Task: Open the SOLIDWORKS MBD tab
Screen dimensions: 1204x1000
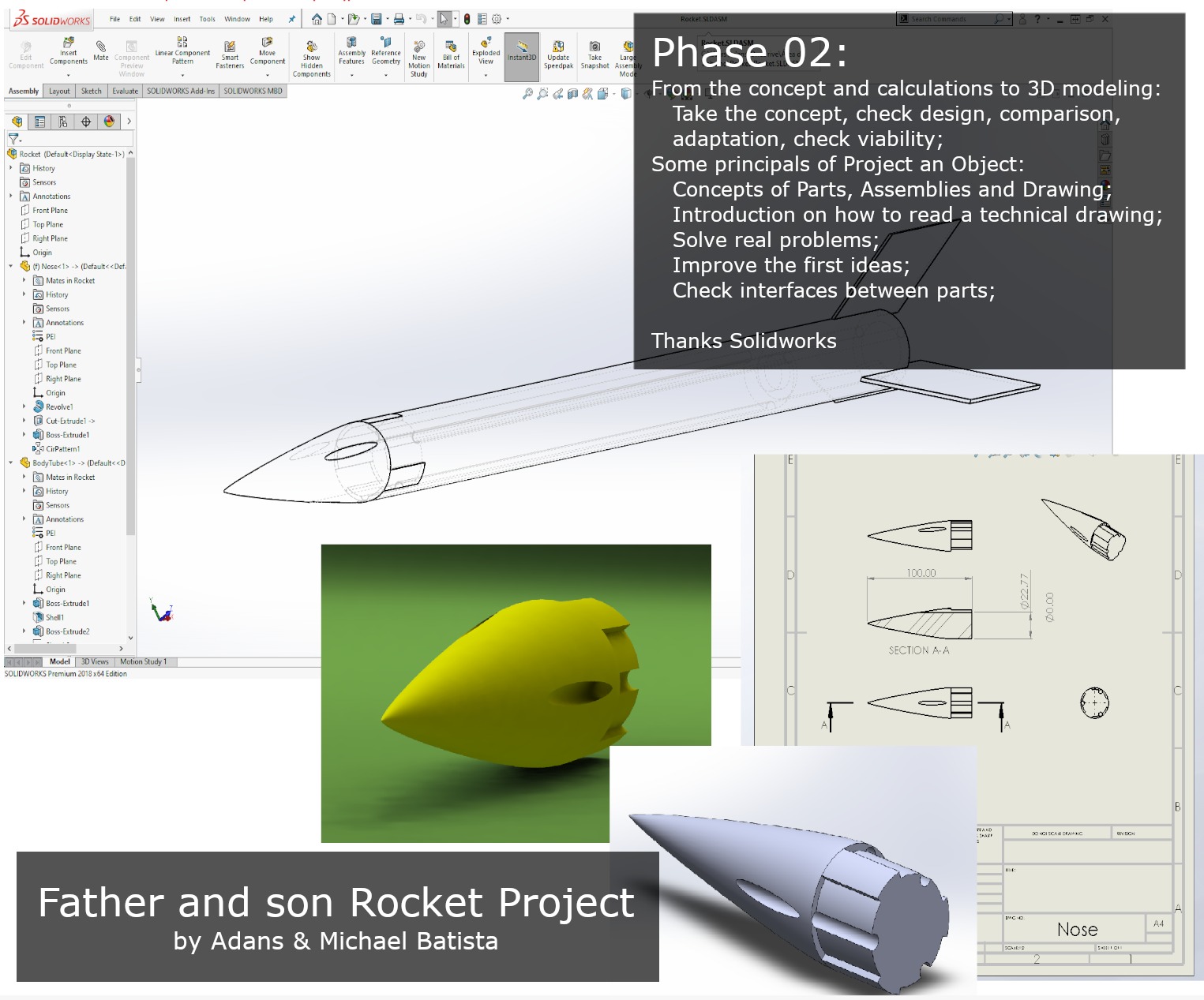Action: click(x=253, y=91)
